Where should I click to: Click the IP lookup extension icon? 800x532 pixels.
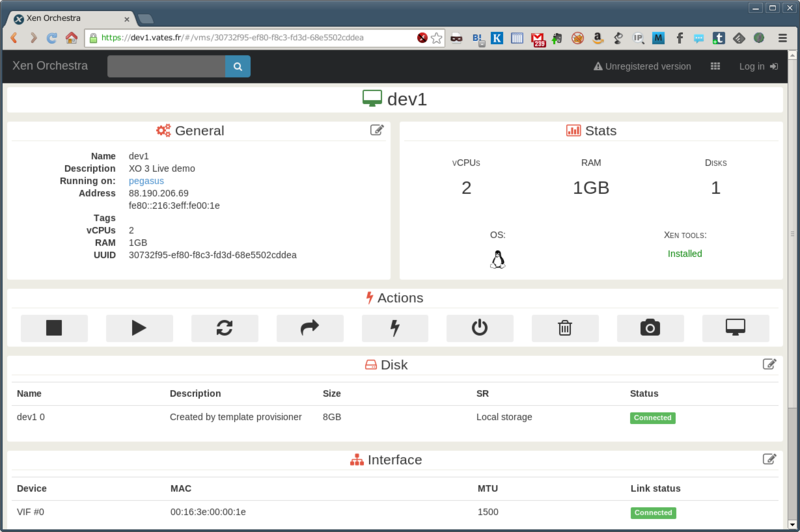tap(638, 38)
